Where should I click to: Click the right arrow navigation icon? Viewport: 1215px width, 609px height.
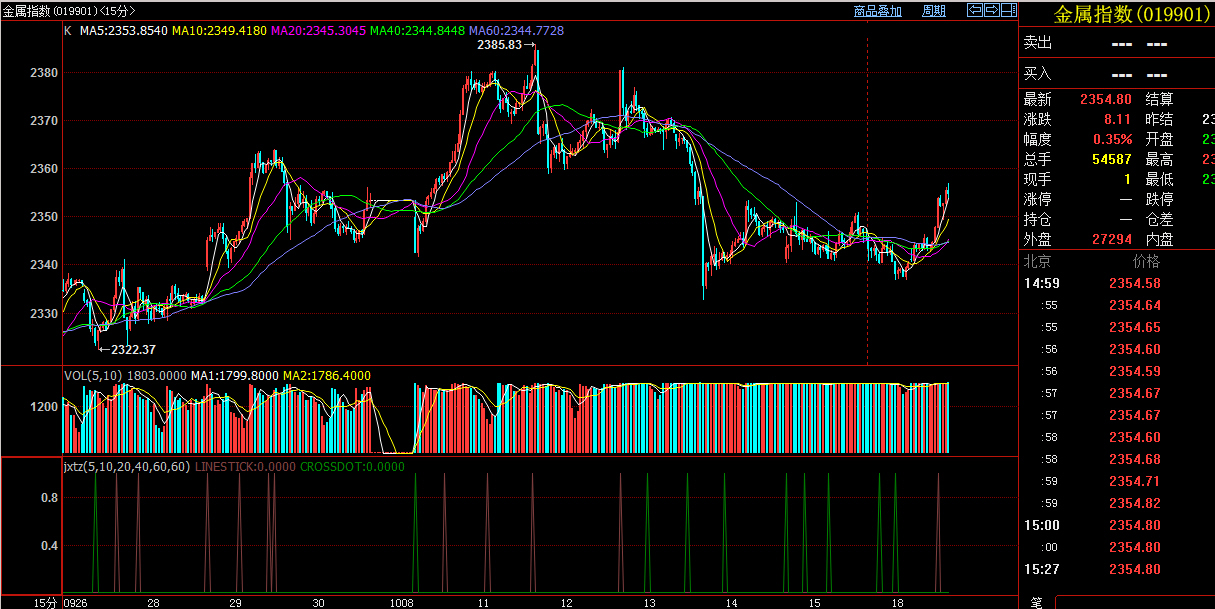(x=991, y=11)
